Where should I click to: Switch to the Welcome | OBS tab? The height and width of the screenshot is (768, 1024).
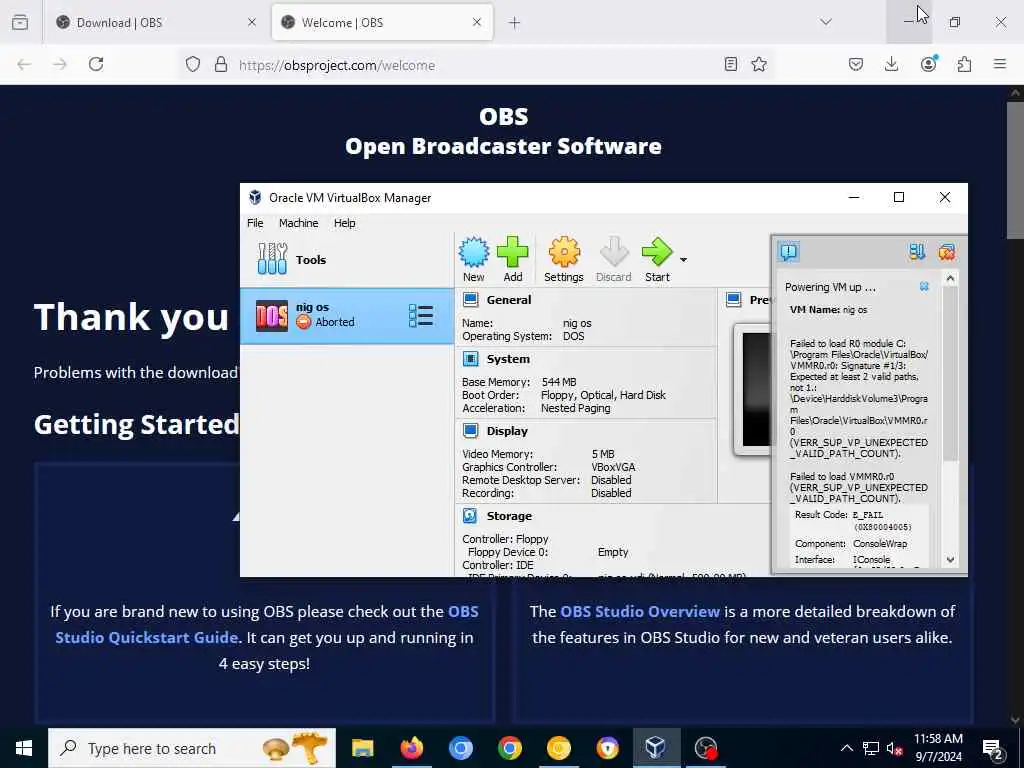[382, 22]
